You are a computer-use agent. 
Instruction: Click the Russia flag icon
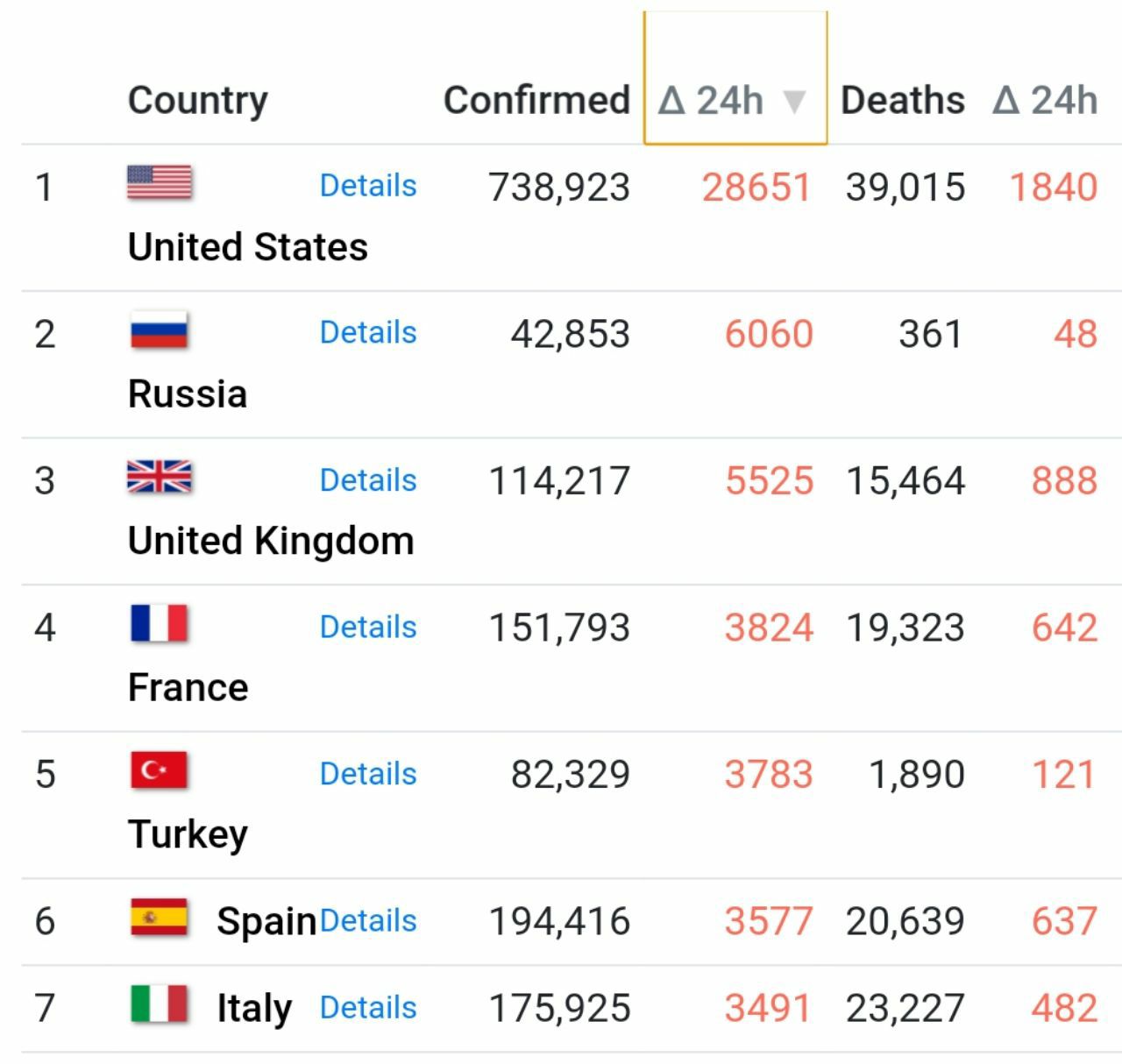(159, 330)
